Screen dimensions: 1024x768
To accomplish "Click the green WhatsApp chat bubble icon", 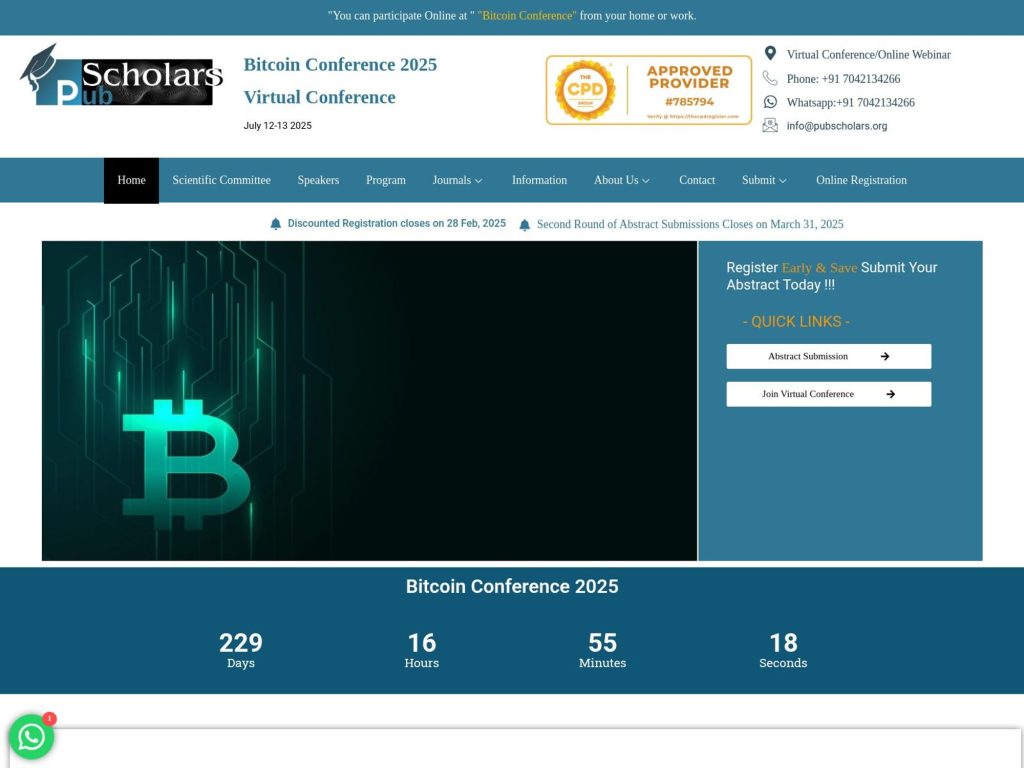I will coord(31,737).
